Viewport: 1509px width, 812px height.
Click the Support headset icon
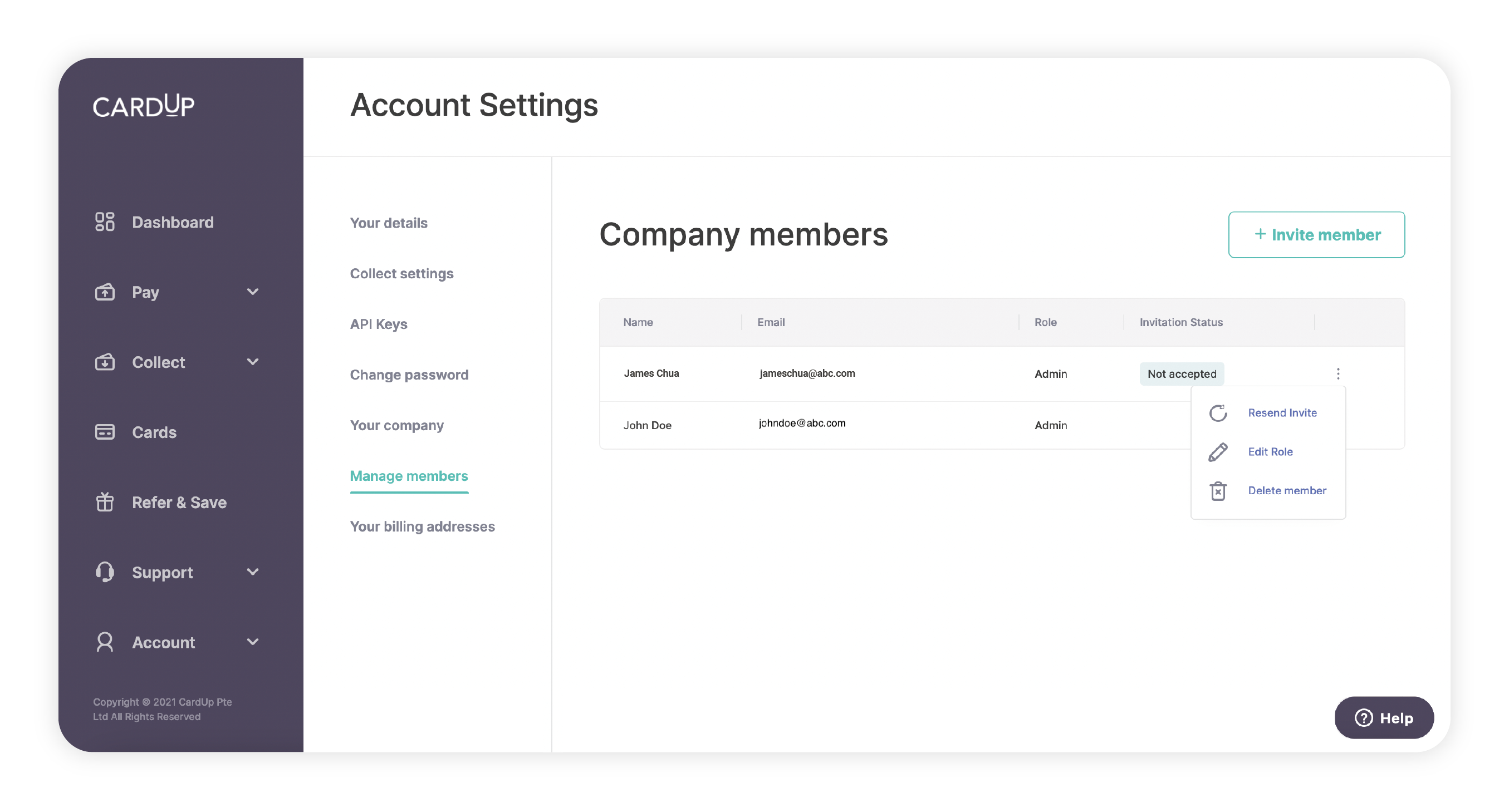click(x=104, y=572)
